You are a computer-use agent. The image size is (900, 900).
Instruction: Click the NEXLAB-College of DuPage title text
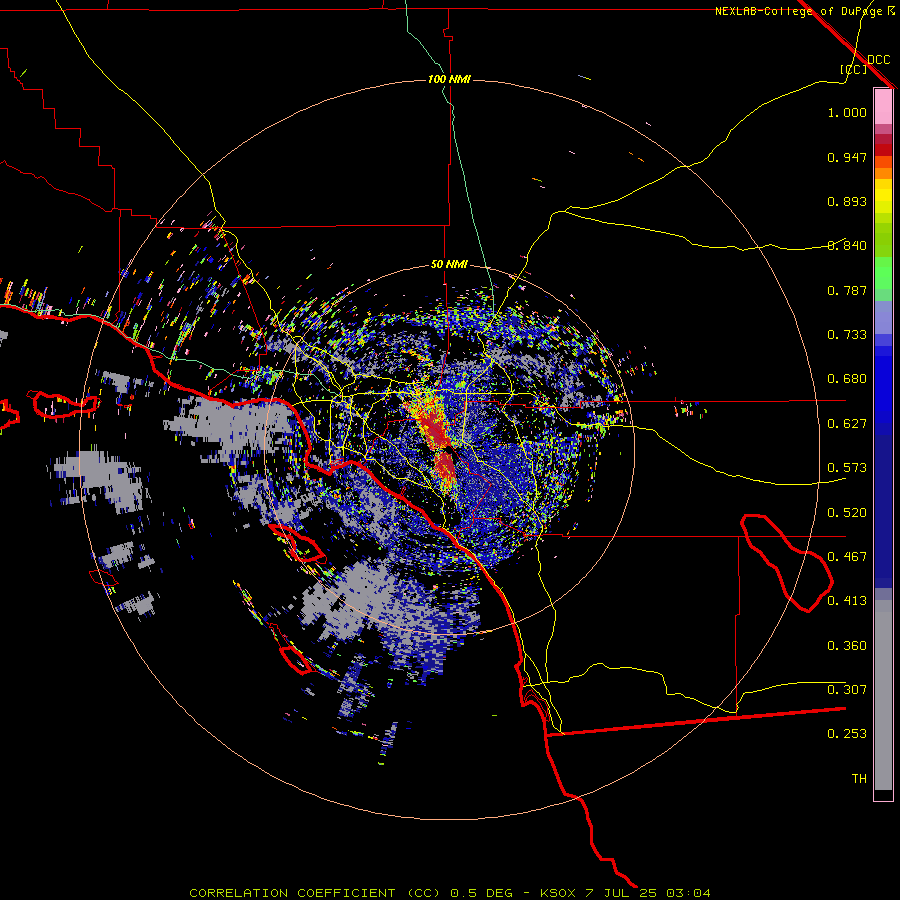tap(798, 11)
